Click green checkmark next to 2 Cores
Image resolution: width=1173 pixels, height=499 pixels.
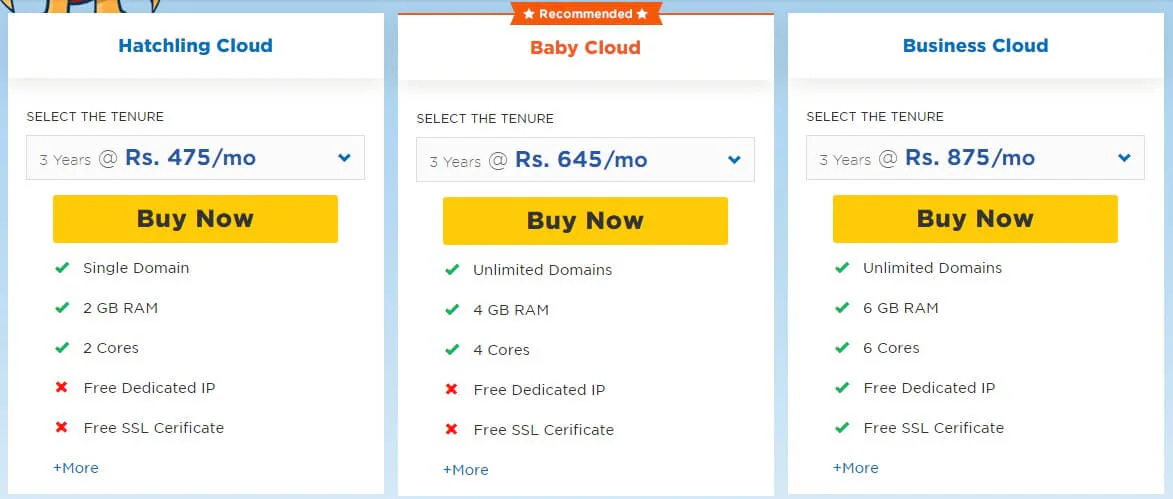(x=62, y=347)
